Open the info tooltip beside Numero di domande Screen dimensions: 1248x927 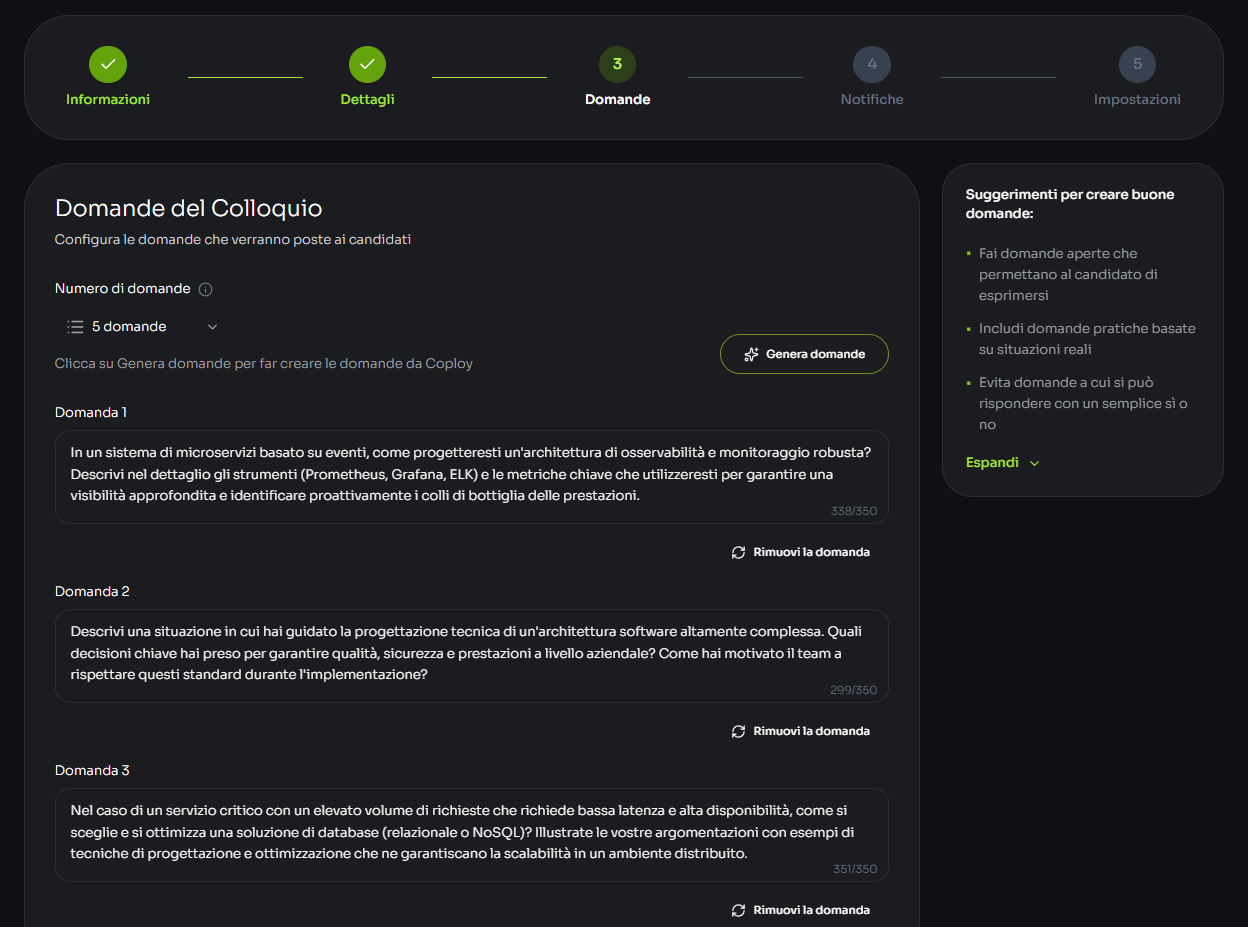pyautogui.click(x=205, y=288)
